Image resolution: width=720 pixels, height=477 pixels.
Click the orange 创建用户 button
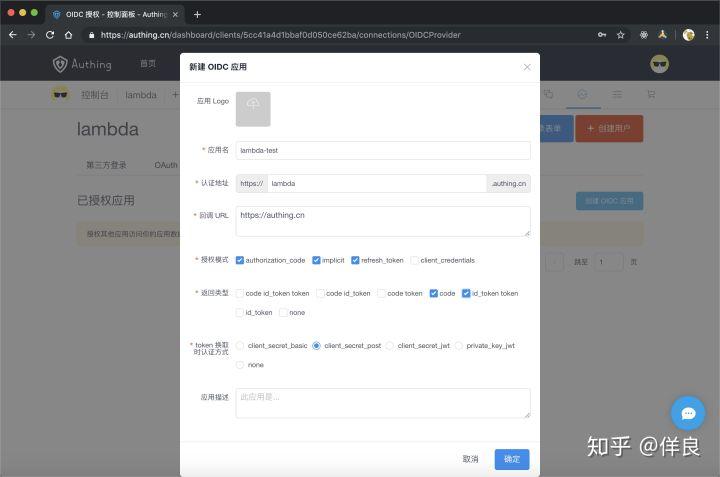(609, 129)
